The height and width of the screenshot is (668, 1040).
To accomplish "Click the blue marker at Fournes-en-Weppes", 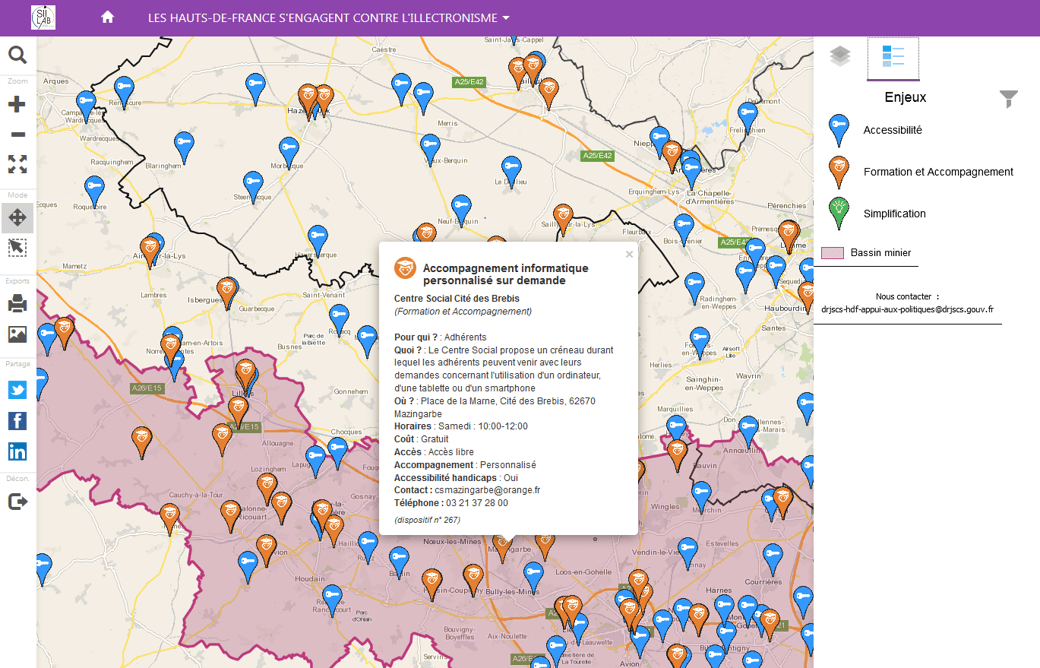I will click(699, 342).
